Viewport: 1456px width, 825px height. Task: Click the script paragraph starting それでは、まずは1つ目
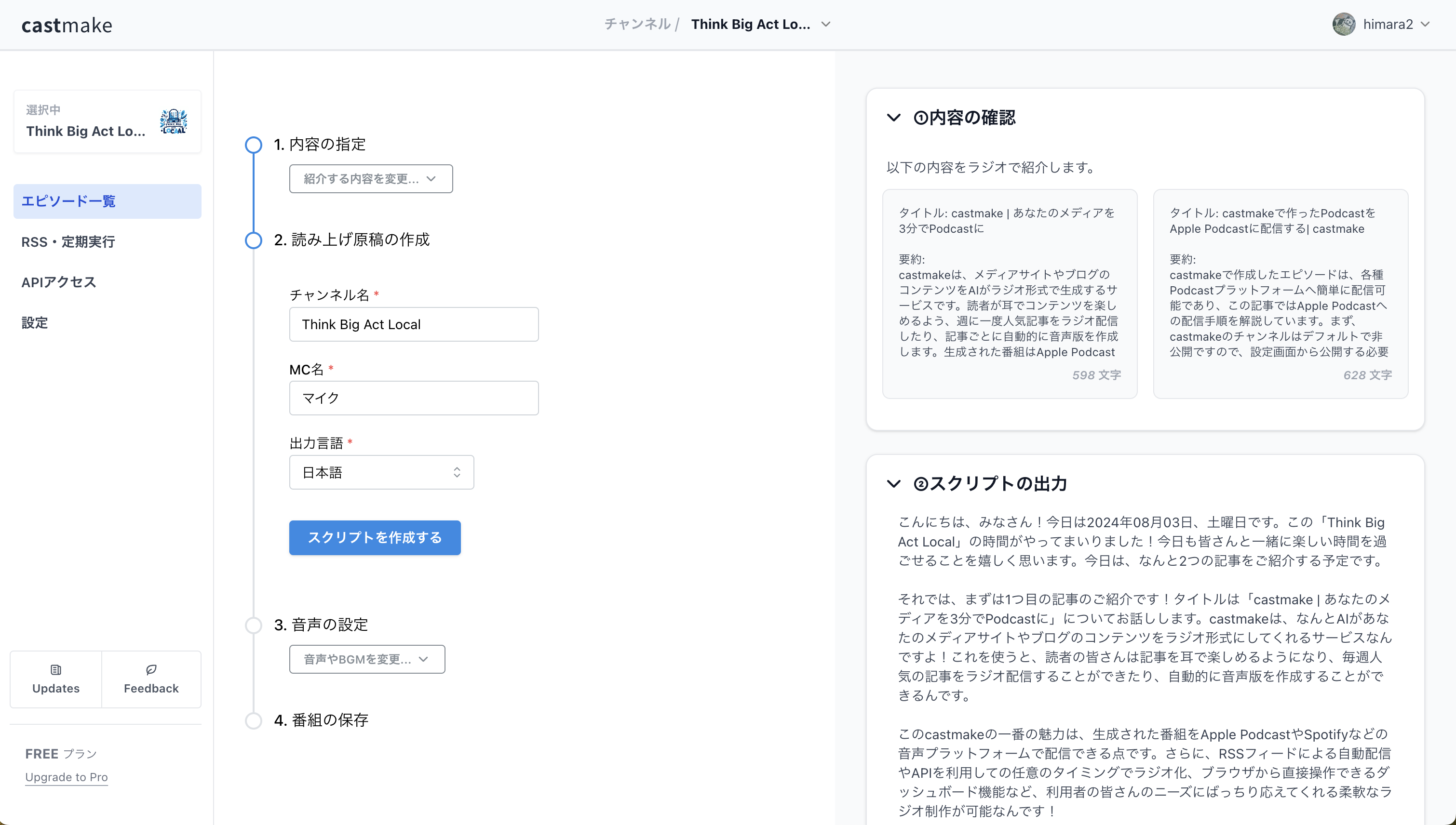coord(1145,647)
